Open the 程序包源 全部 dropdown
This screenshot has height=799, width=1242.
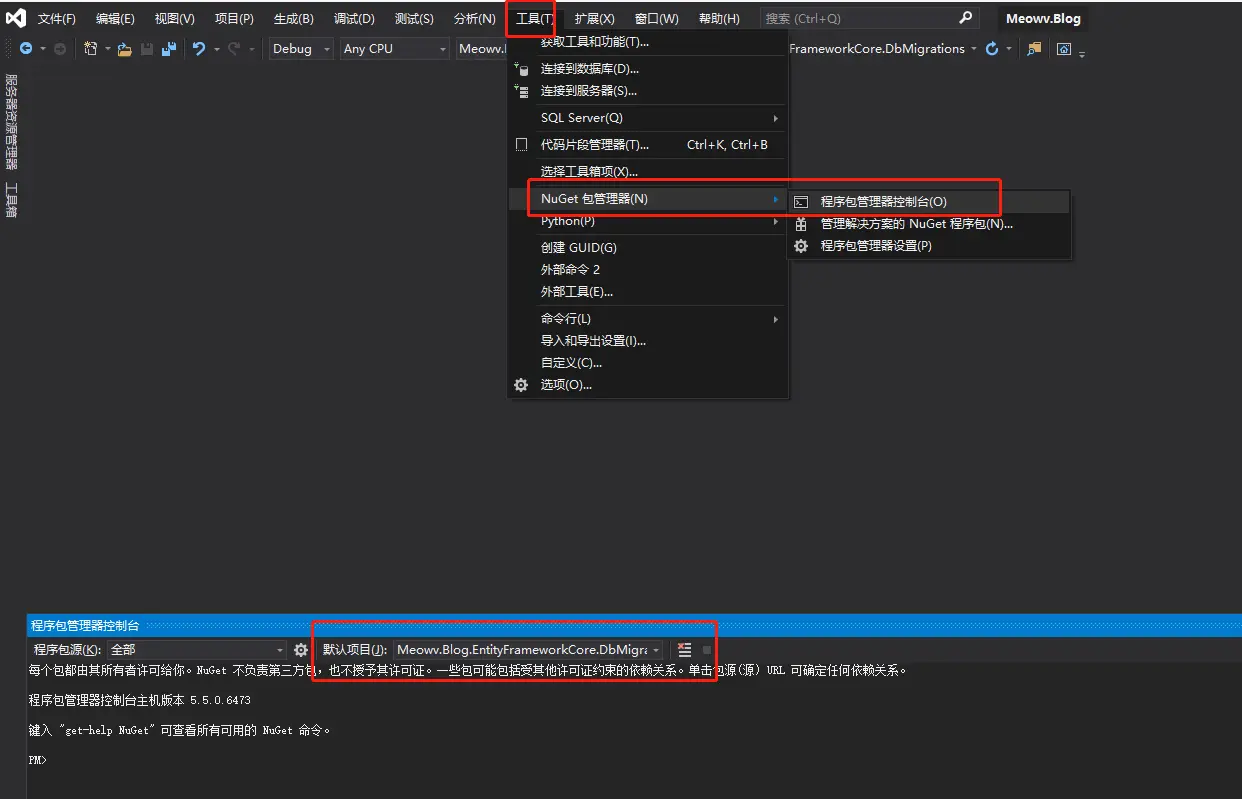pyautogui.click(x=197, y=650)
